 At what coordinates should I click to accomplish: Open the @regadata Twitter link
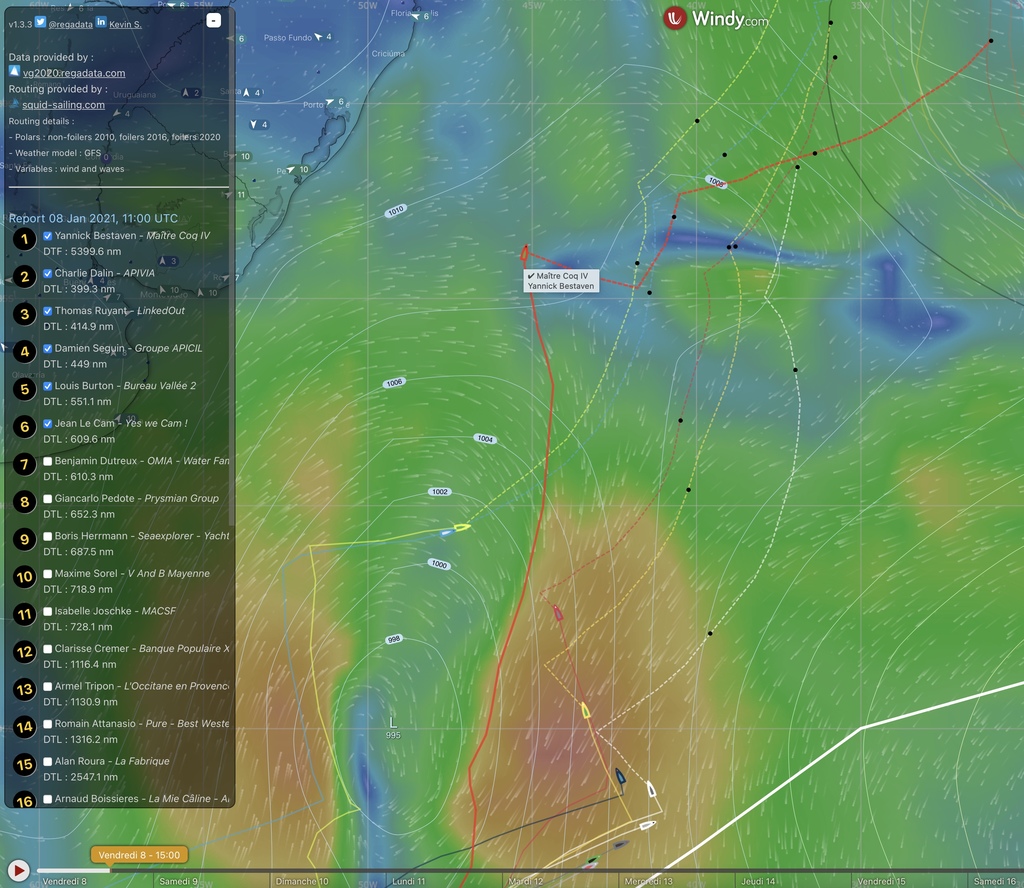(71, 24)
